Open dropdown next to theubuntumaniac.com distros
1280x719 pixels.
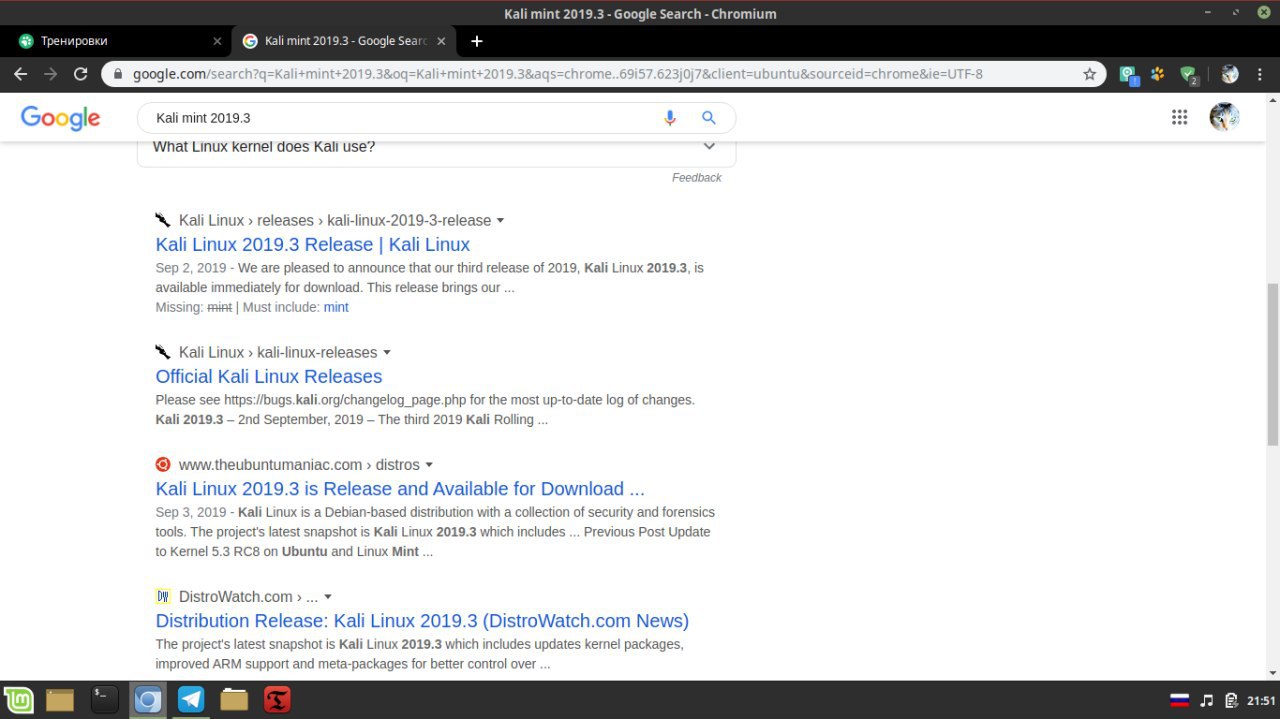click(429, 465)
